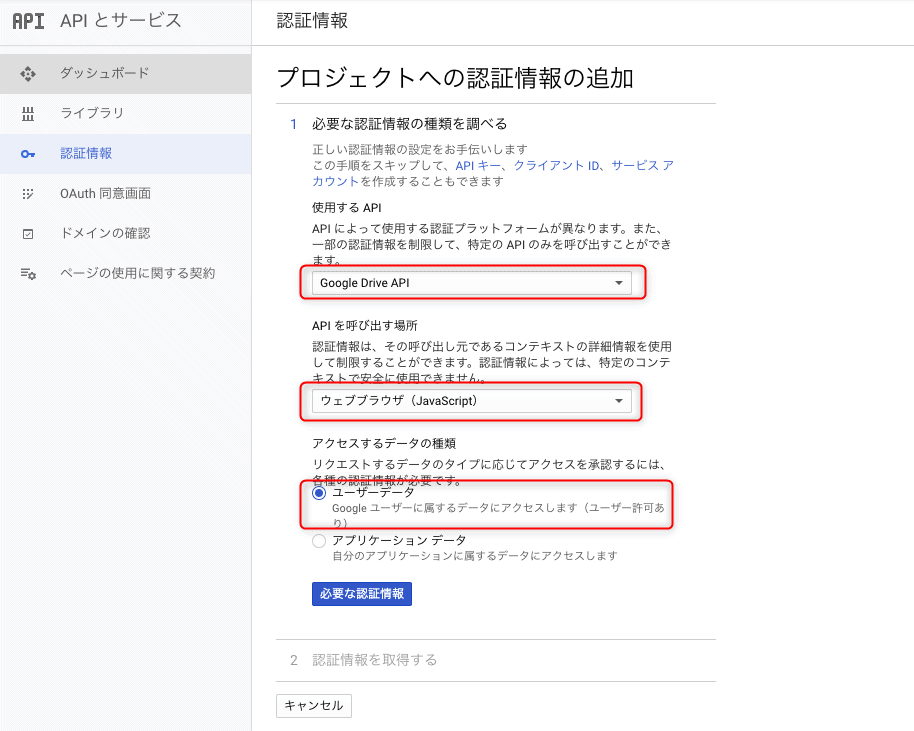Viewport: 914px width, 731px height.
Task: Click the API logo icon in header
Action: pyautogui.click(x=28, y=21)
